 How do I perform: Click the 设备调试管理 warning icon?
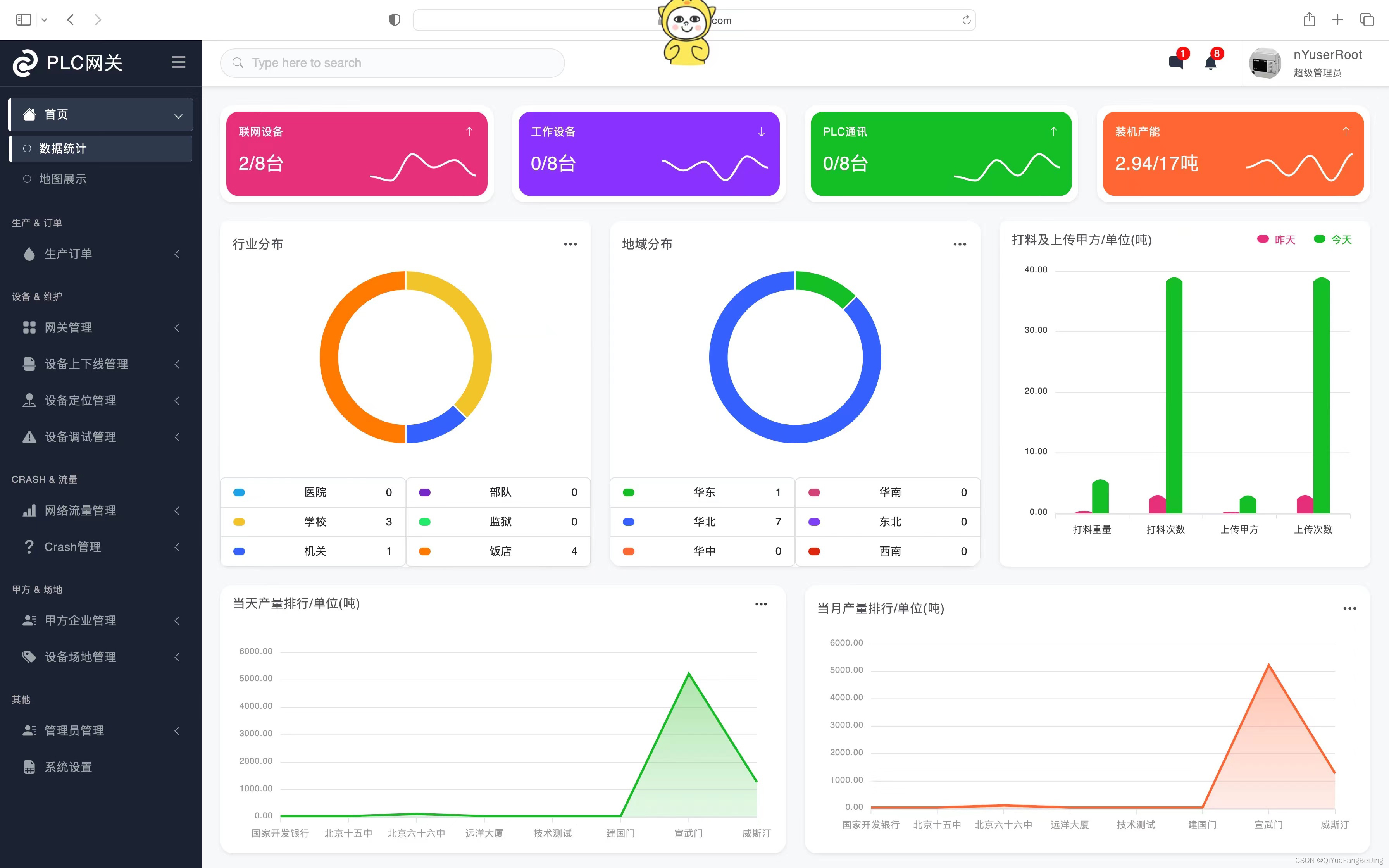coord(28,436)
